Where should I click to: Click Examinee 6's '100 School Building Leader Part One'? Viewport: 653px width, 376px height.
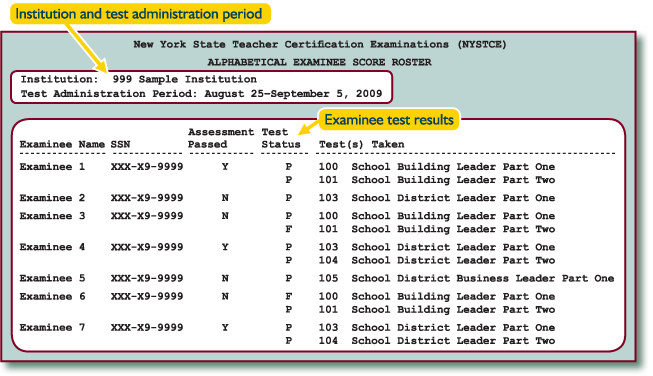437,296
